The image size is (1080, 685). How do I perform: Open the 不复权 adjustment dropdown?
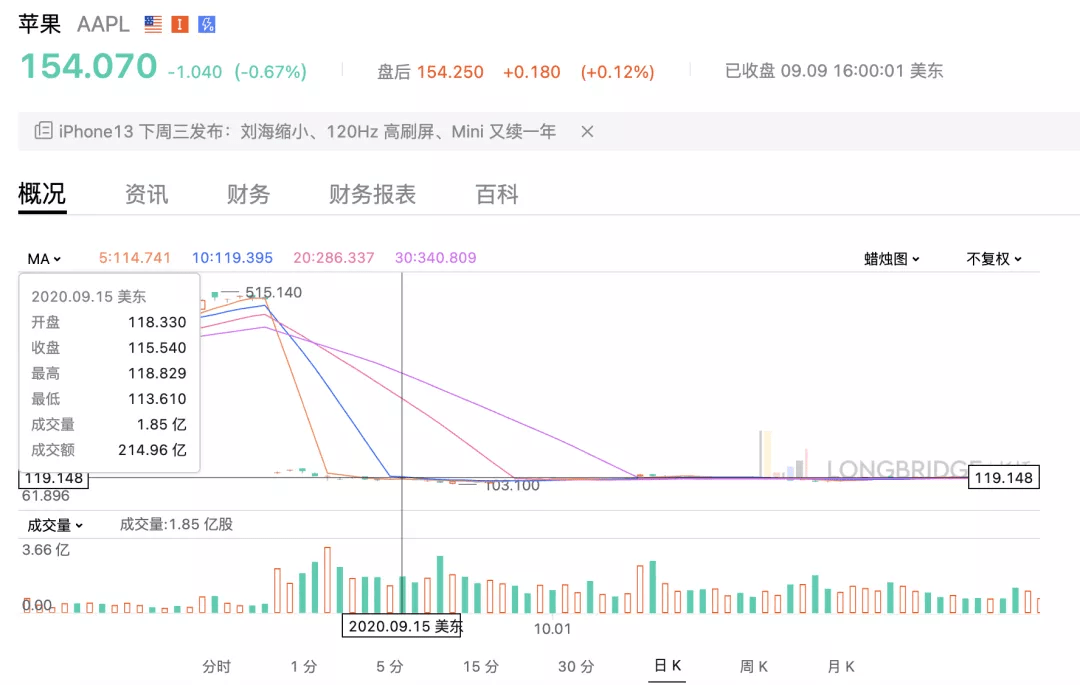(994, 259)
